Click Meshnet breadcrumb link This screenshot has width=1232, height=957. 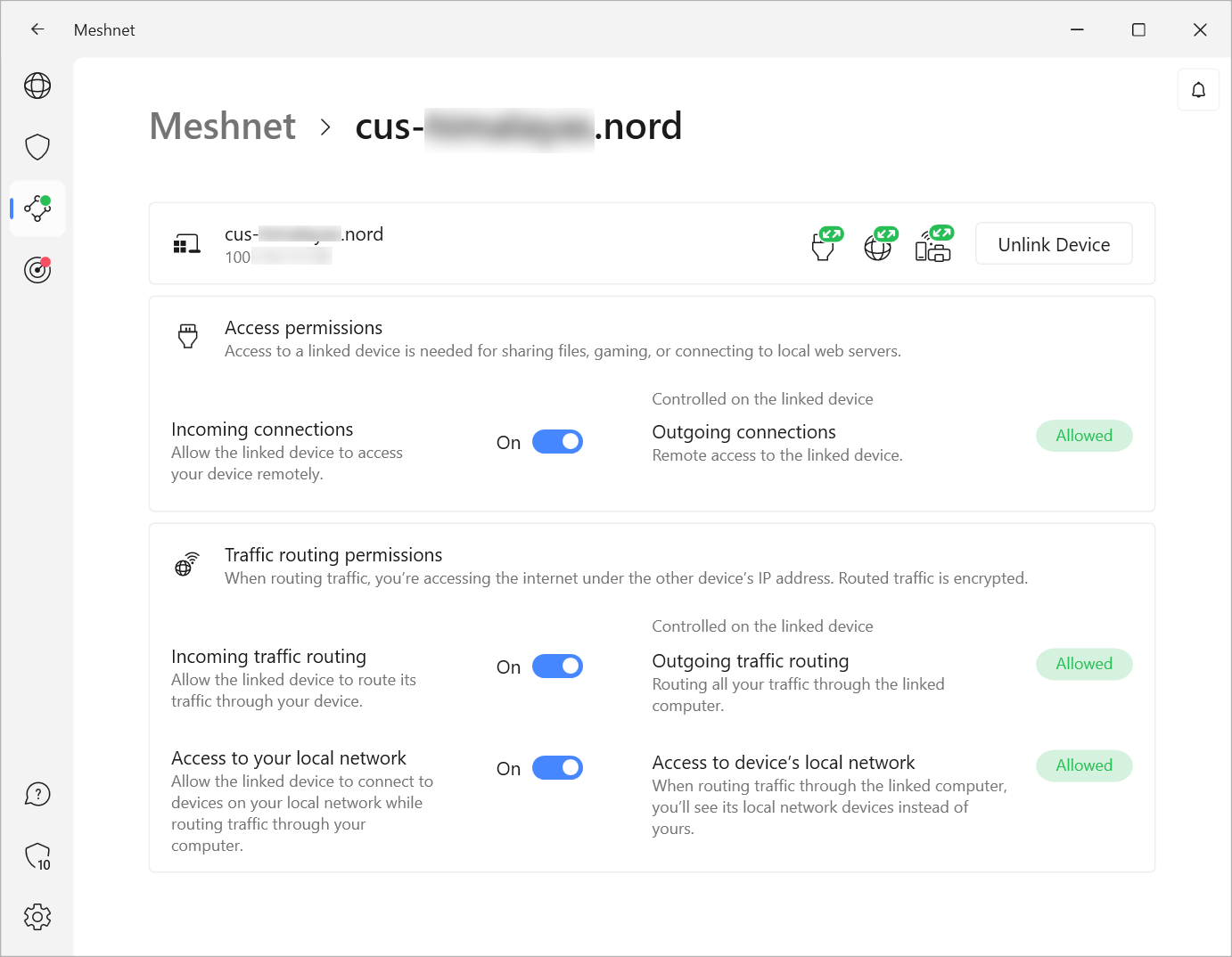223,127
